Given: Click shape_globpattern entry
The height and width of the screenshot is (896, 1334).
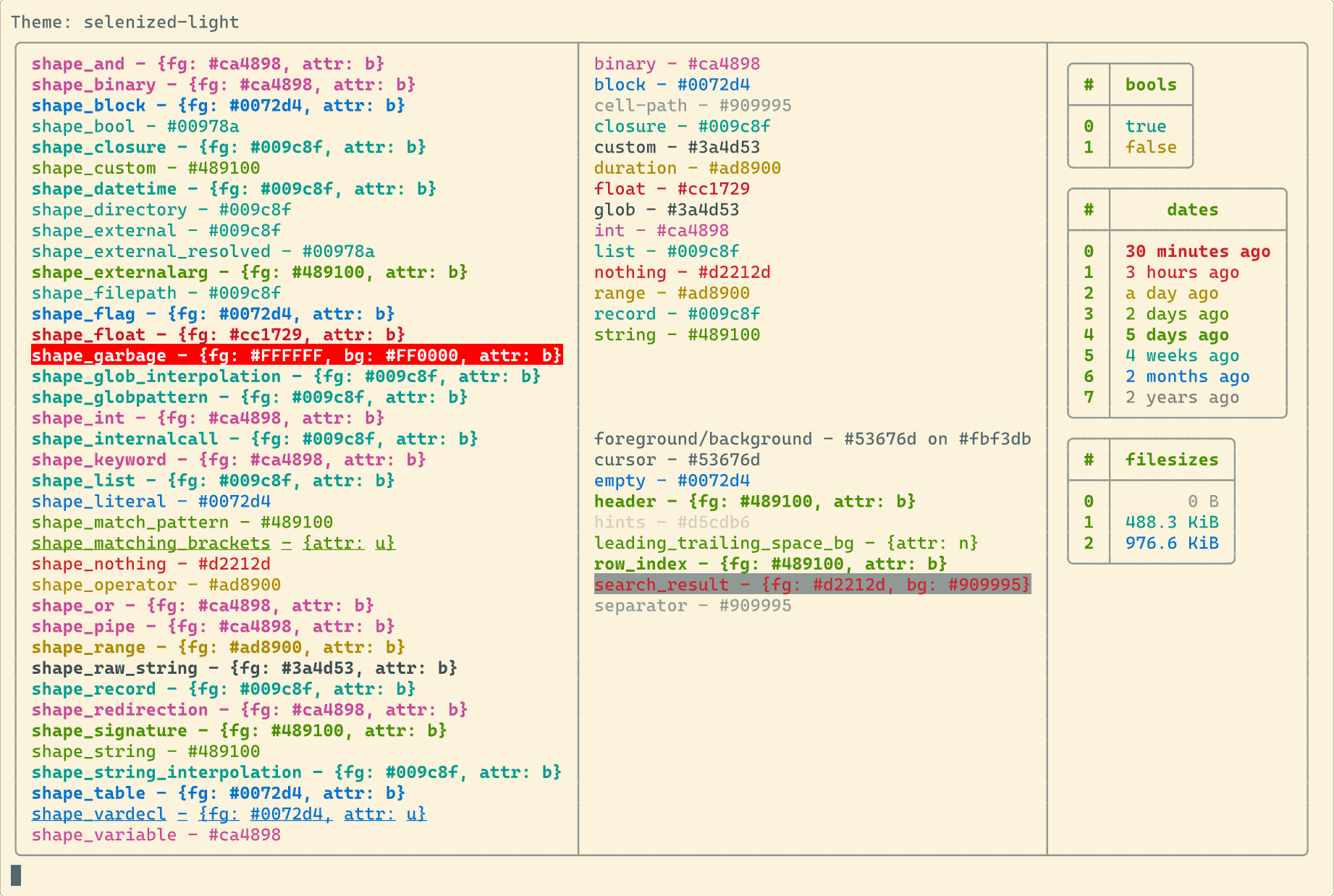Looking at the screenshot, I should pos(250,398).
